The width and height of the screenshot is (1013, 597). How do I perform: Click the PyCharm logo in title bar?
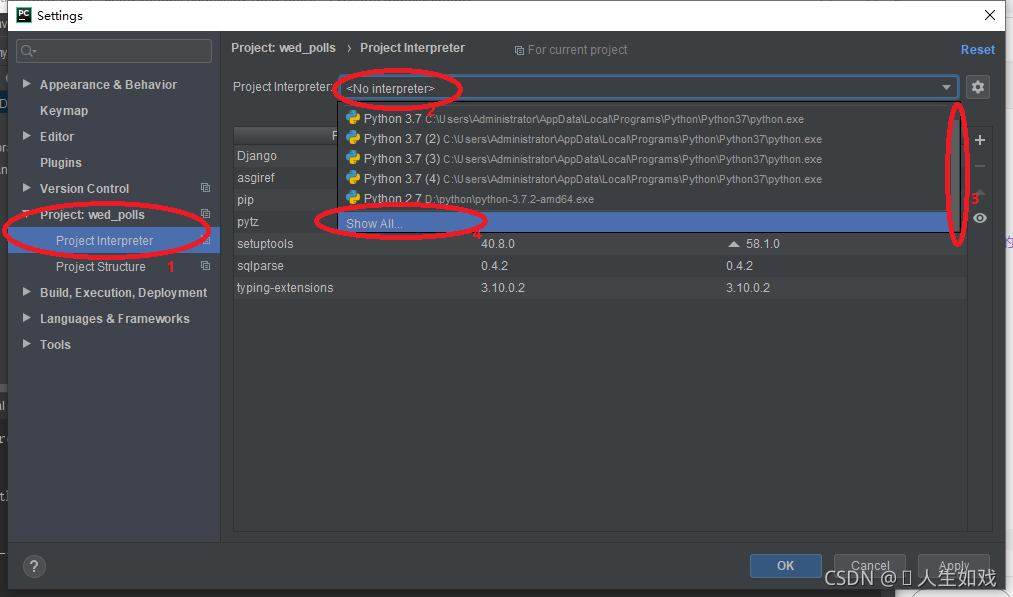coord(24,15)
